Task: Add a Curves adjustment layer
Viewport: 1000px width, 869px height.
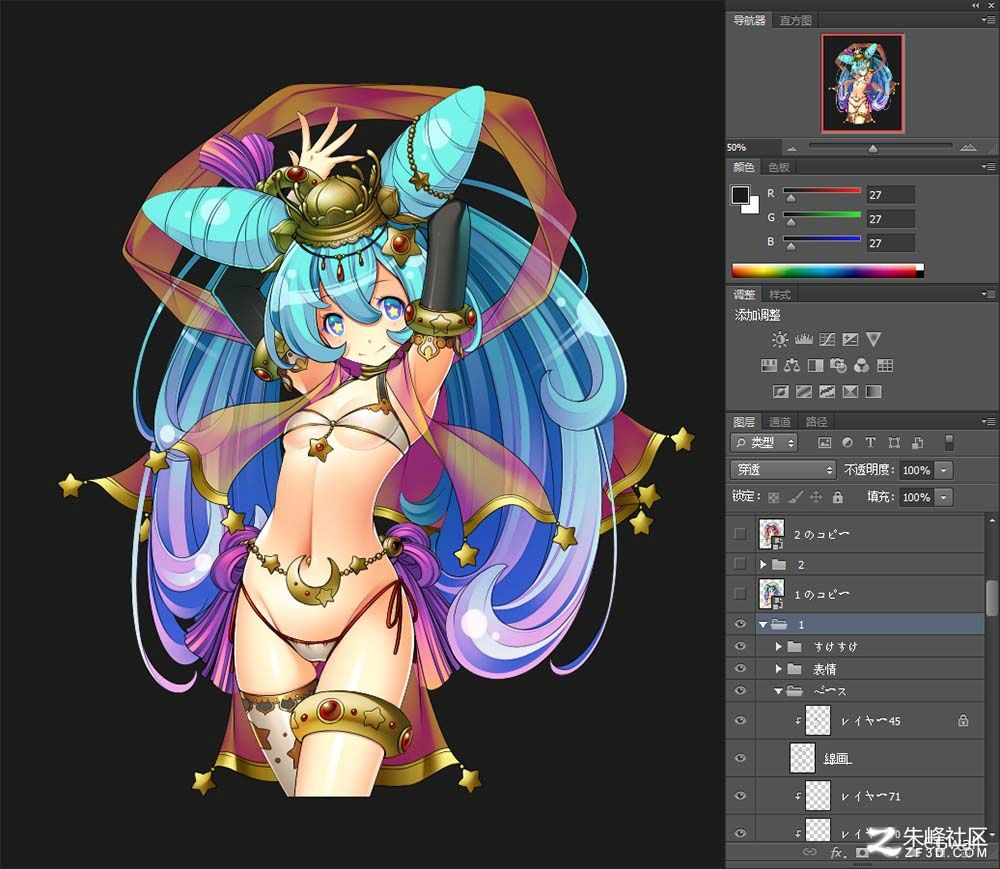Action: [x=827, y=339]
